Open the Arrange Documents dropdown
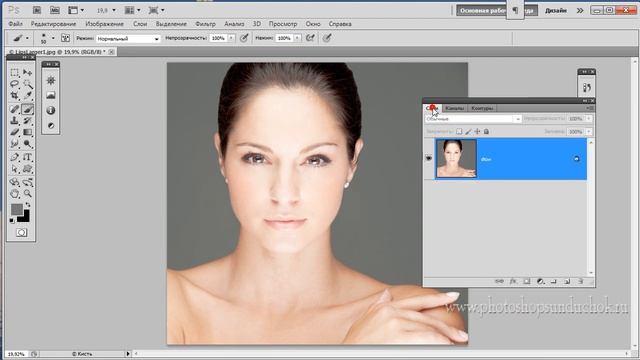This screenshot has height=360, width=640. pyautogui.click(x=132, y=10)
